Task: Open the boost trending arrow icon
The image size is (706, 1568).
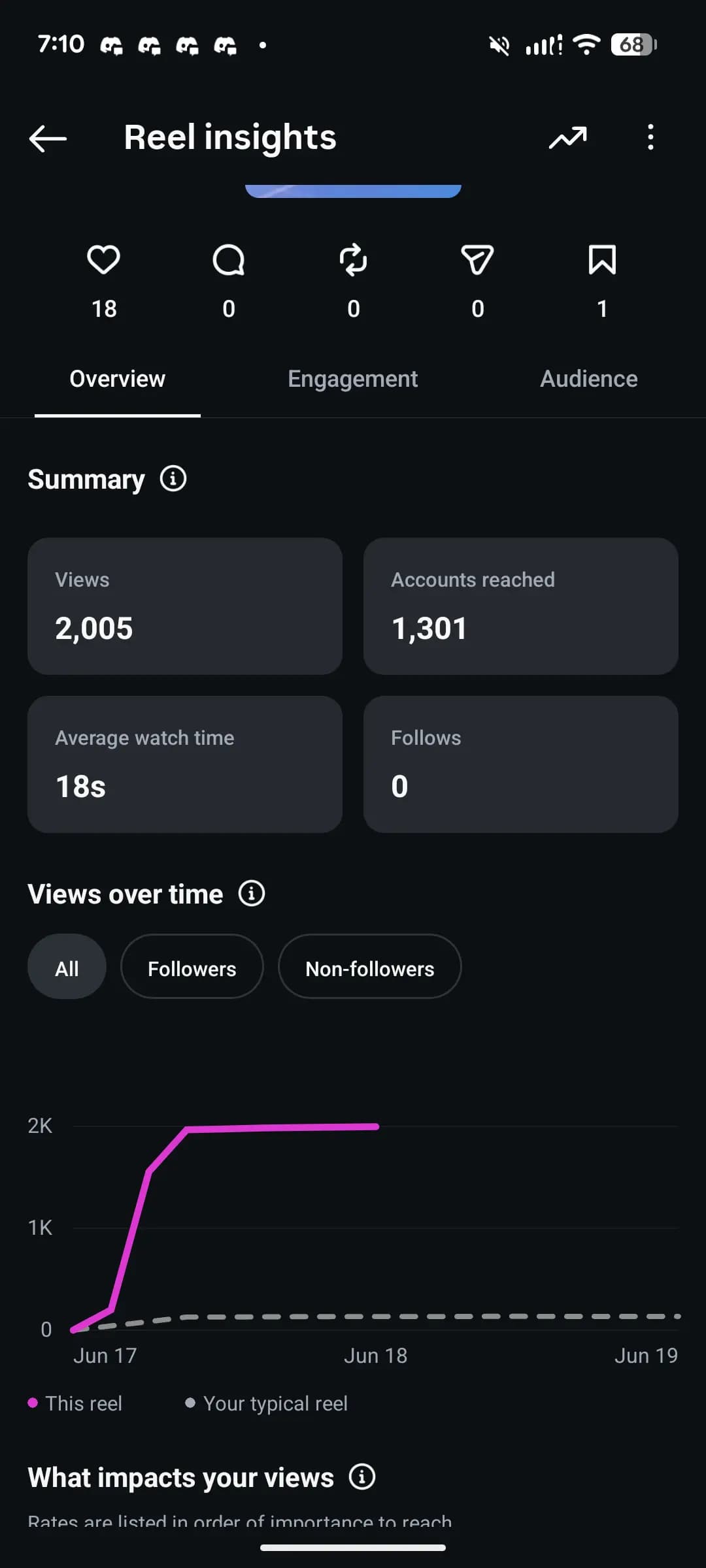Action: [x=567, y=138]
